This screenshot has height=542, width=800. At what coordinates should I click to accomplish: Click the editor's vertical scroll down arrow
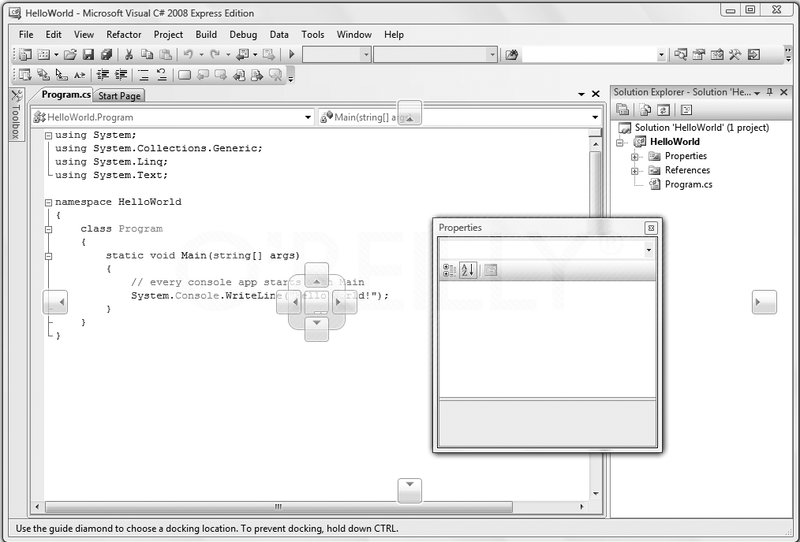click(595, 494)
